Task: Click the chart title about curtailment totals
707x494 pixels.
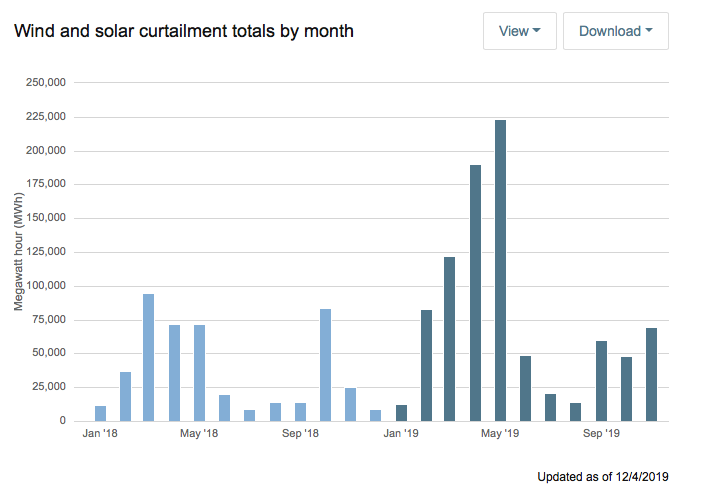Action: click(184, 31)
